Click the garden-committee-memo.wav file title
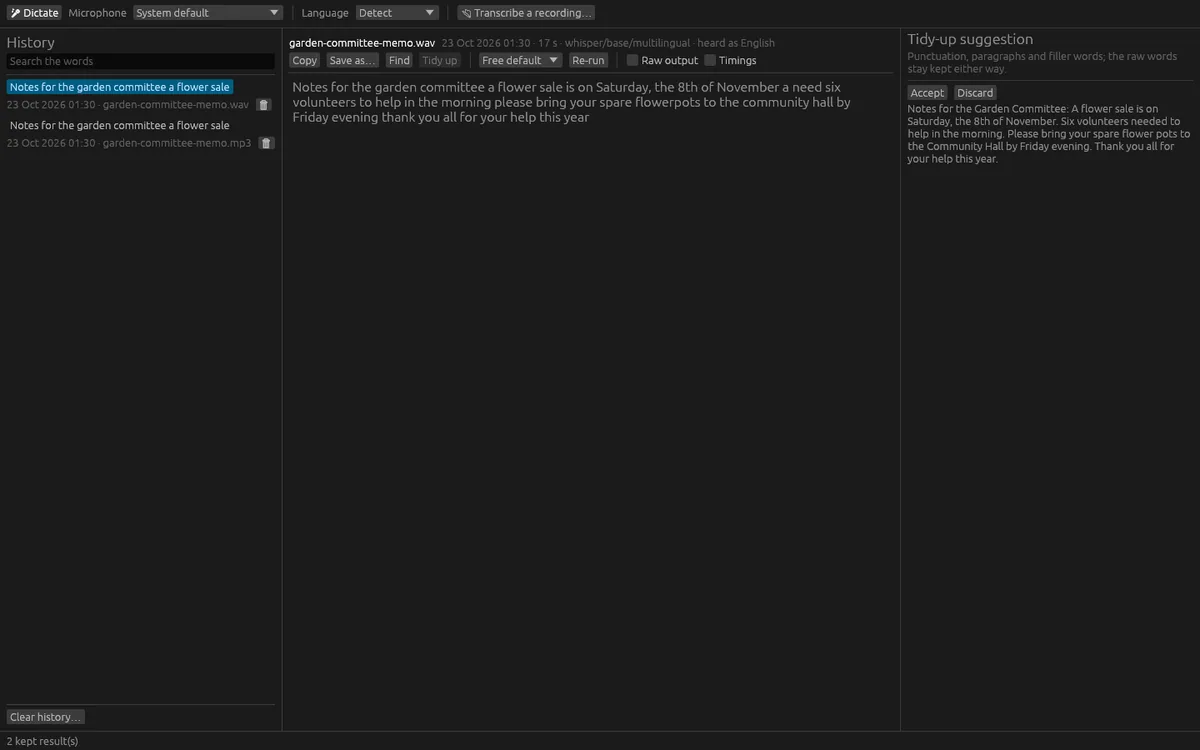The width and height of the screenshot is (1200, 750). point(362,43)
